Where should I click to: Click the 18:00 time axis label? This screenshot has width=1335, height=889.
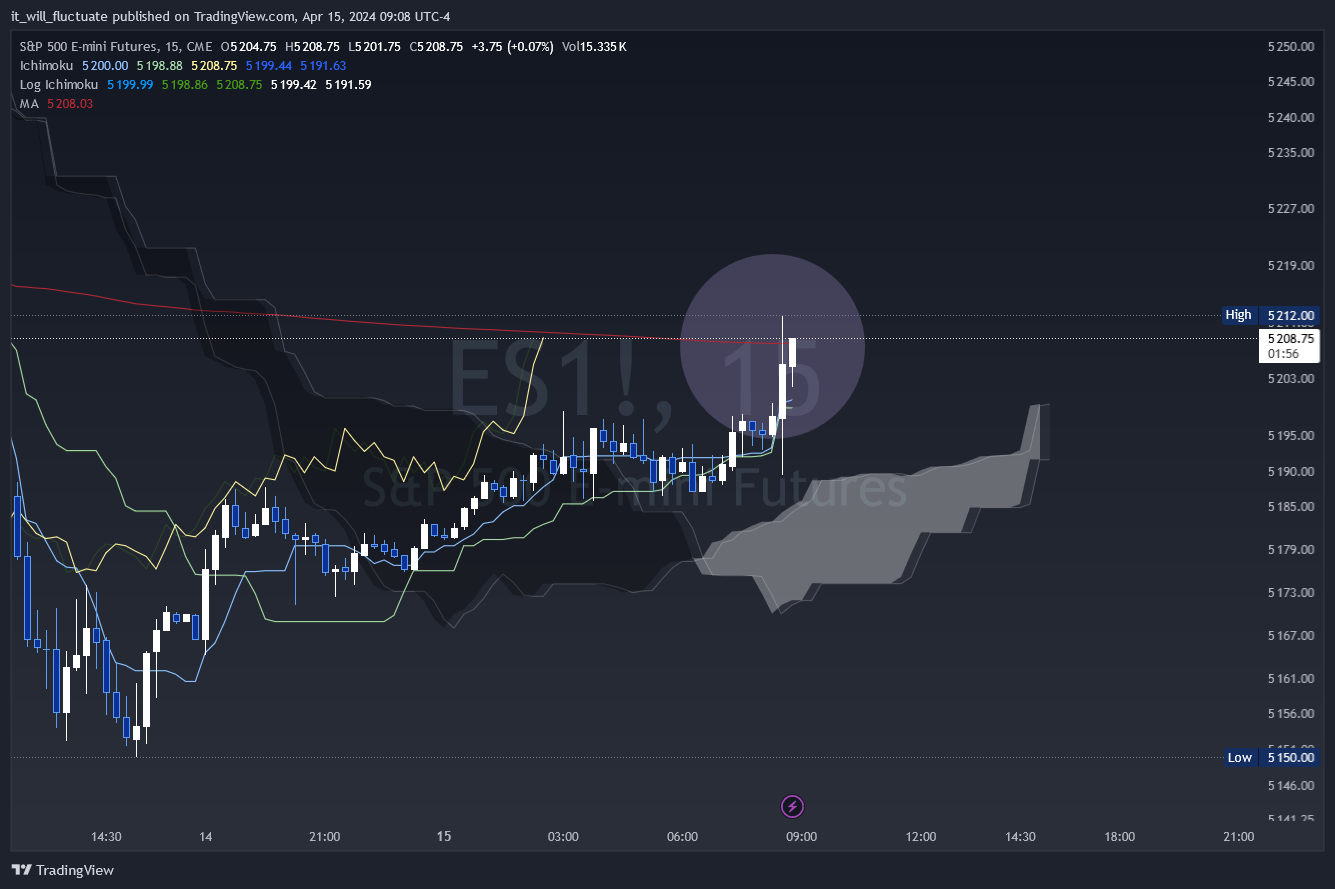1119,837
